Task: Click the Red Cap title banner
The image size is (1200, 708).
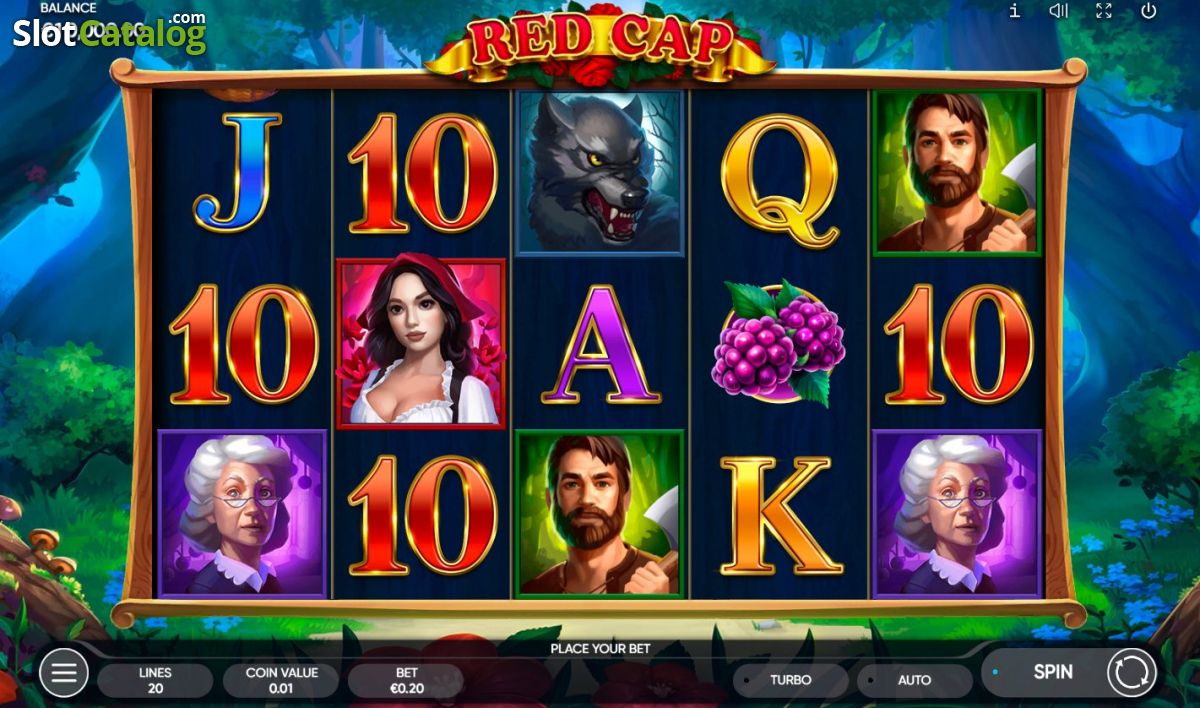Action: click(600, 43)
